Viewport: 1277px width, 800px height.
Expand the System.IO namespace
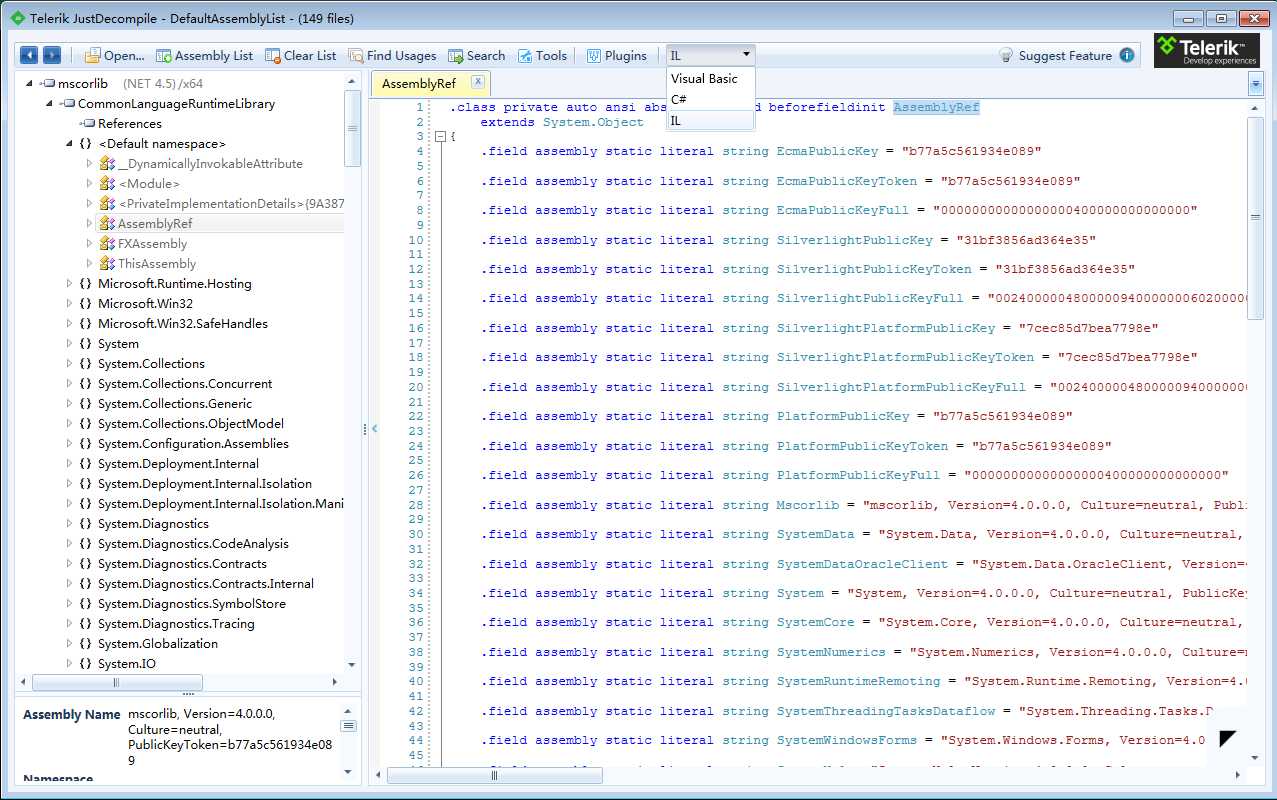[69, 663]
